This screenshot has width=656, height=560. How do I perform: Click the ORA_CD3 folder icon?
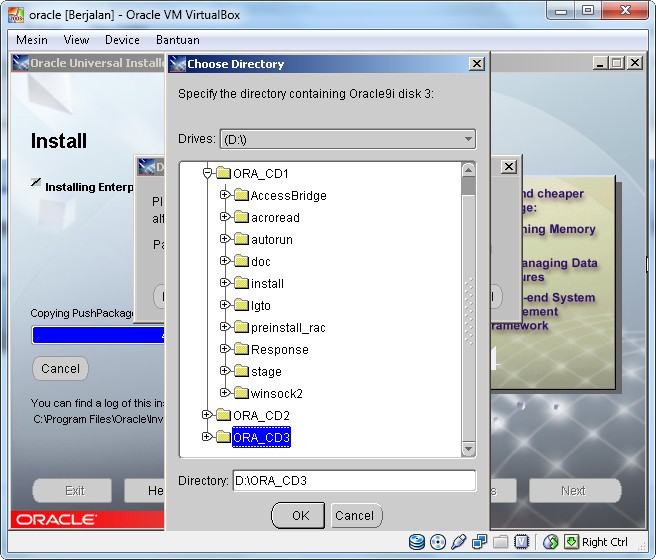pos(224,437)
